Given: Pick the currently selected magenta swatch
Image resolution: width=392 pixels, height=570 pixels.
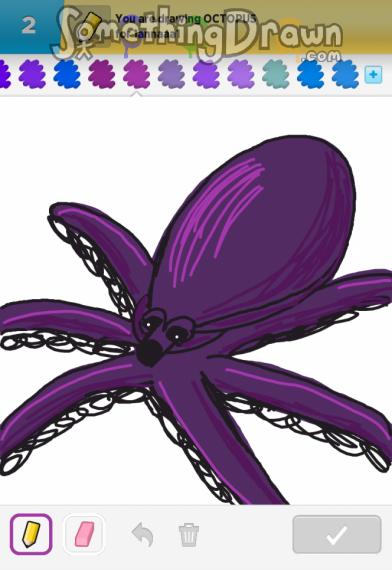Looking at the screenshot, I should [136, 74].
